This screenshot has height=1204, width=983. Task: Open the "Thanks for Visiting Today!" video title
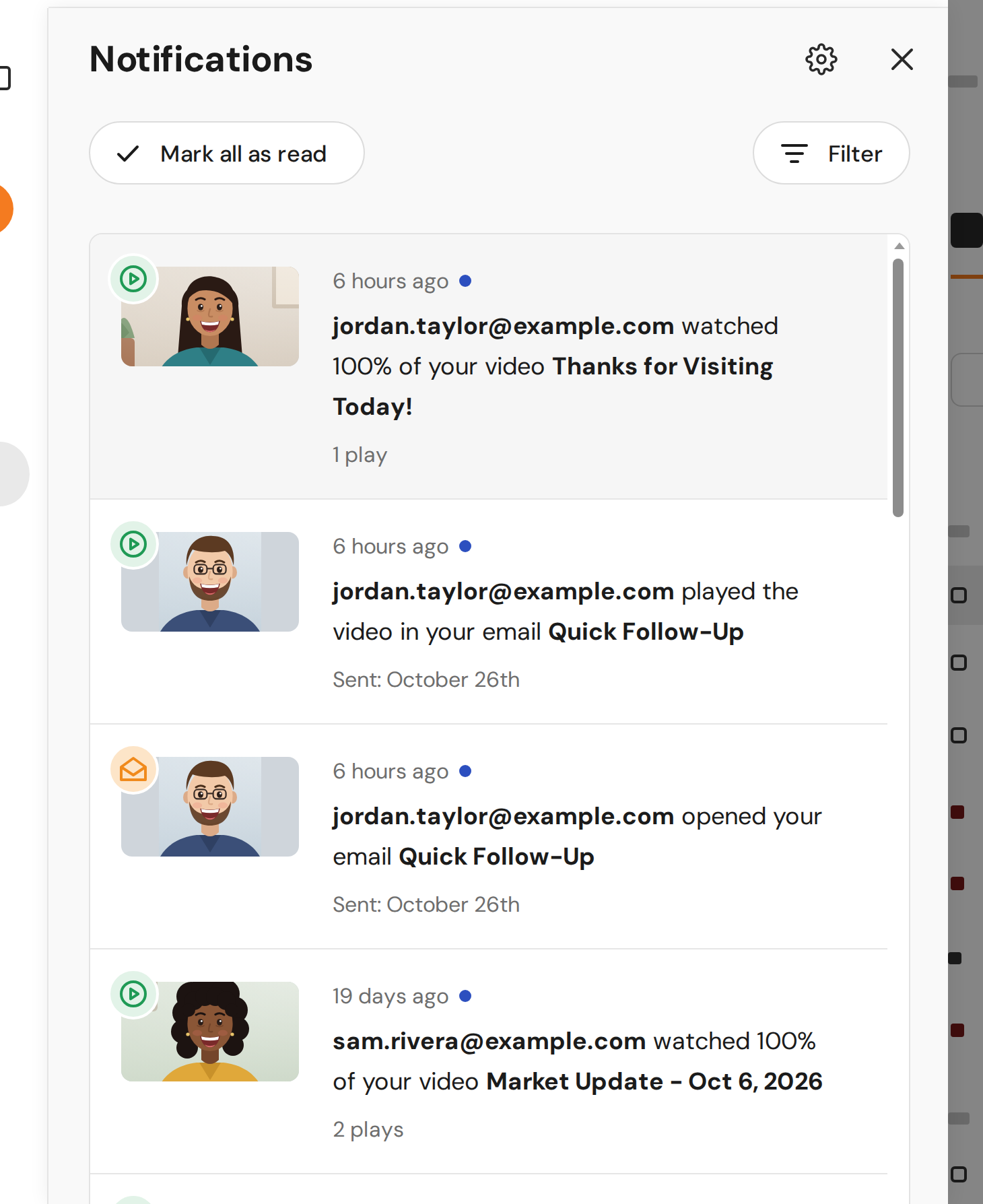pyautogui.click(x=553, y=387)
